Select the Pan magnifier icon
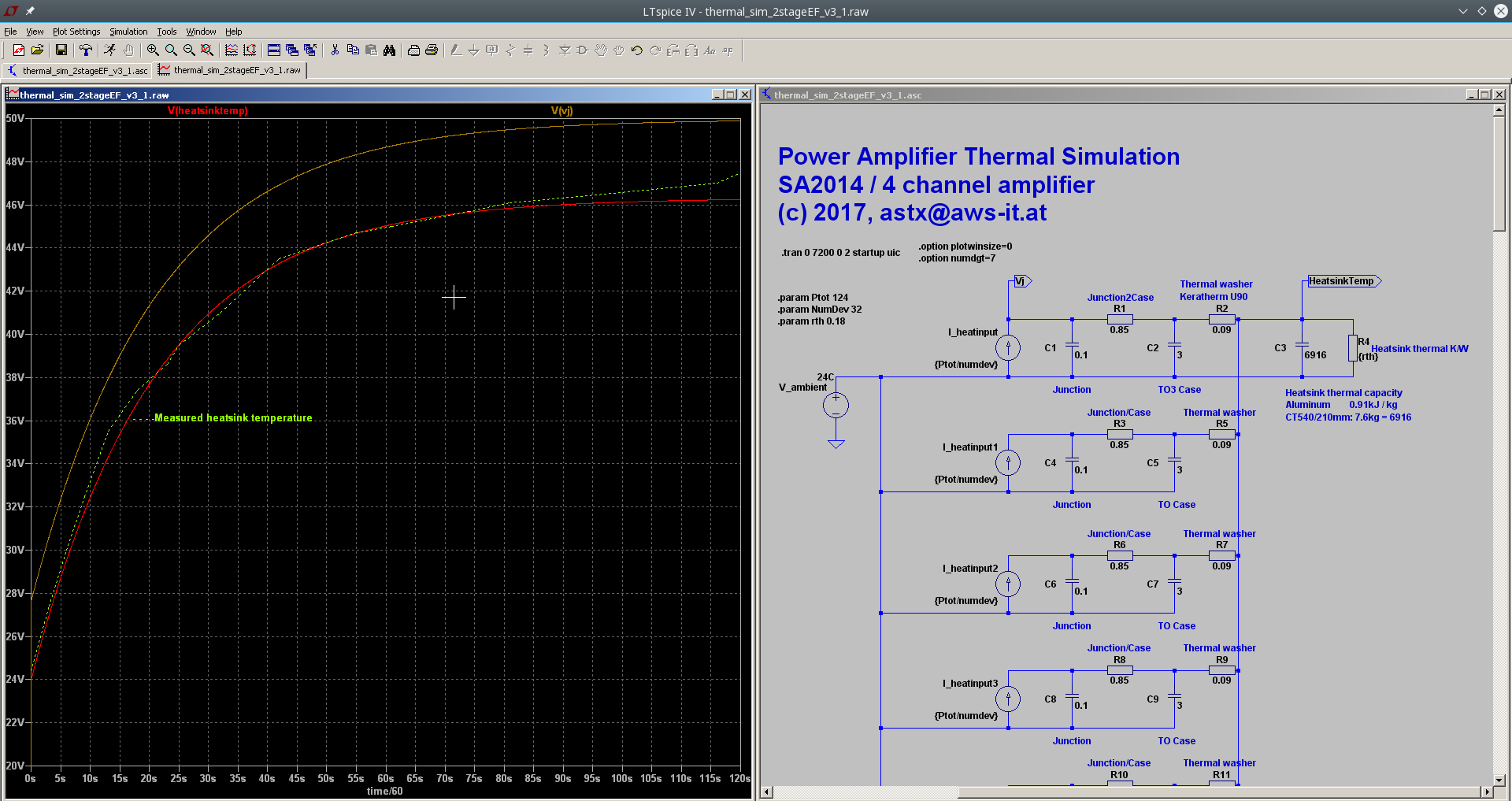 pos(171,50)
